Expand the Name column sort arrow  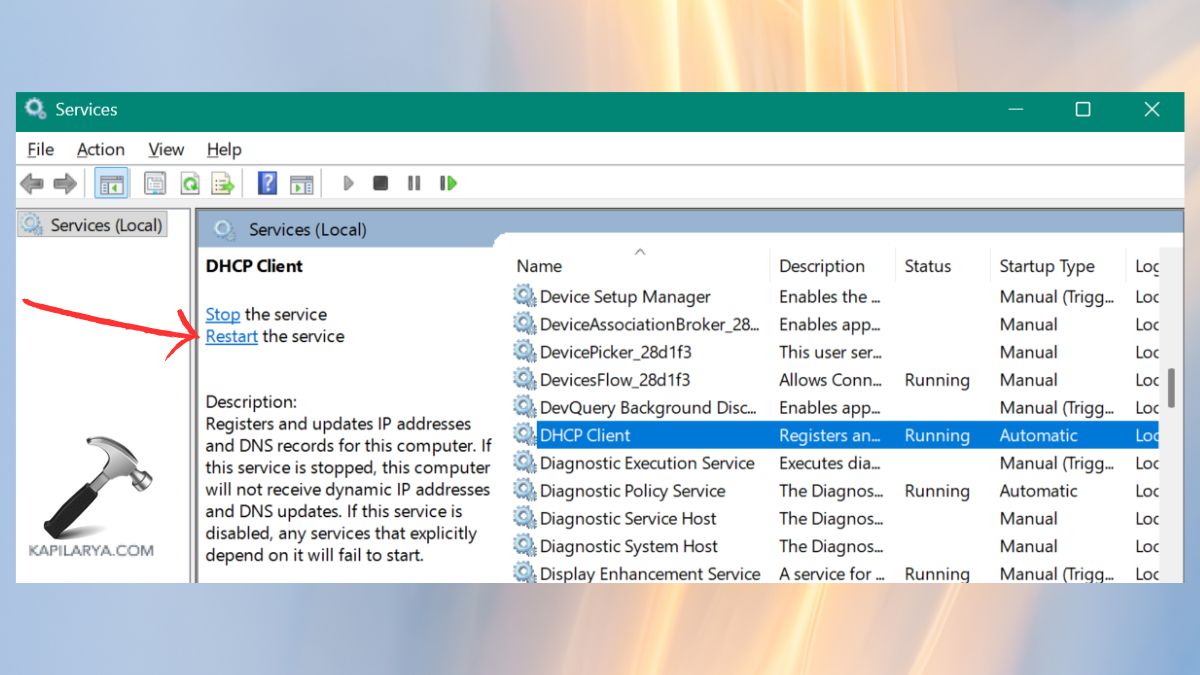pyautogui.click(x=640, y=251)
